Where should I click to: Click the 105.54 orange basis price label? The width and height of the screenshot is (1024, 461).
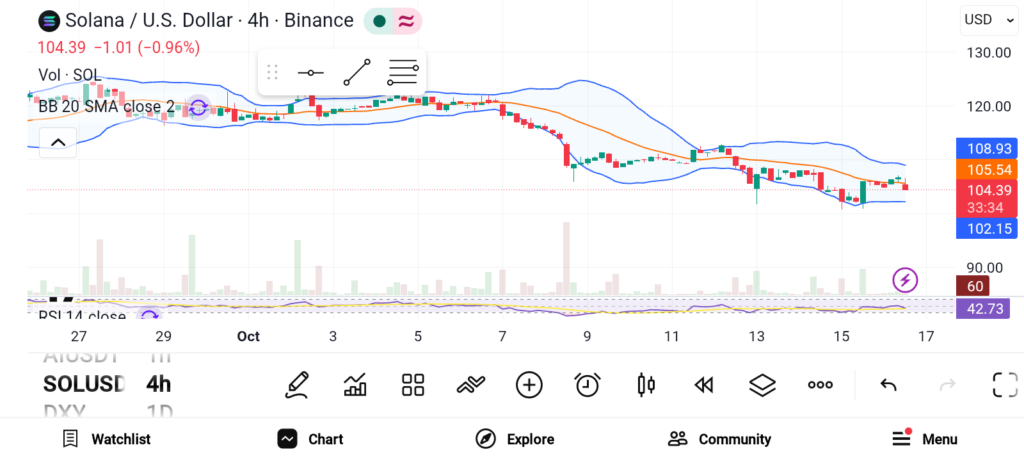click(x=986, y=170)
